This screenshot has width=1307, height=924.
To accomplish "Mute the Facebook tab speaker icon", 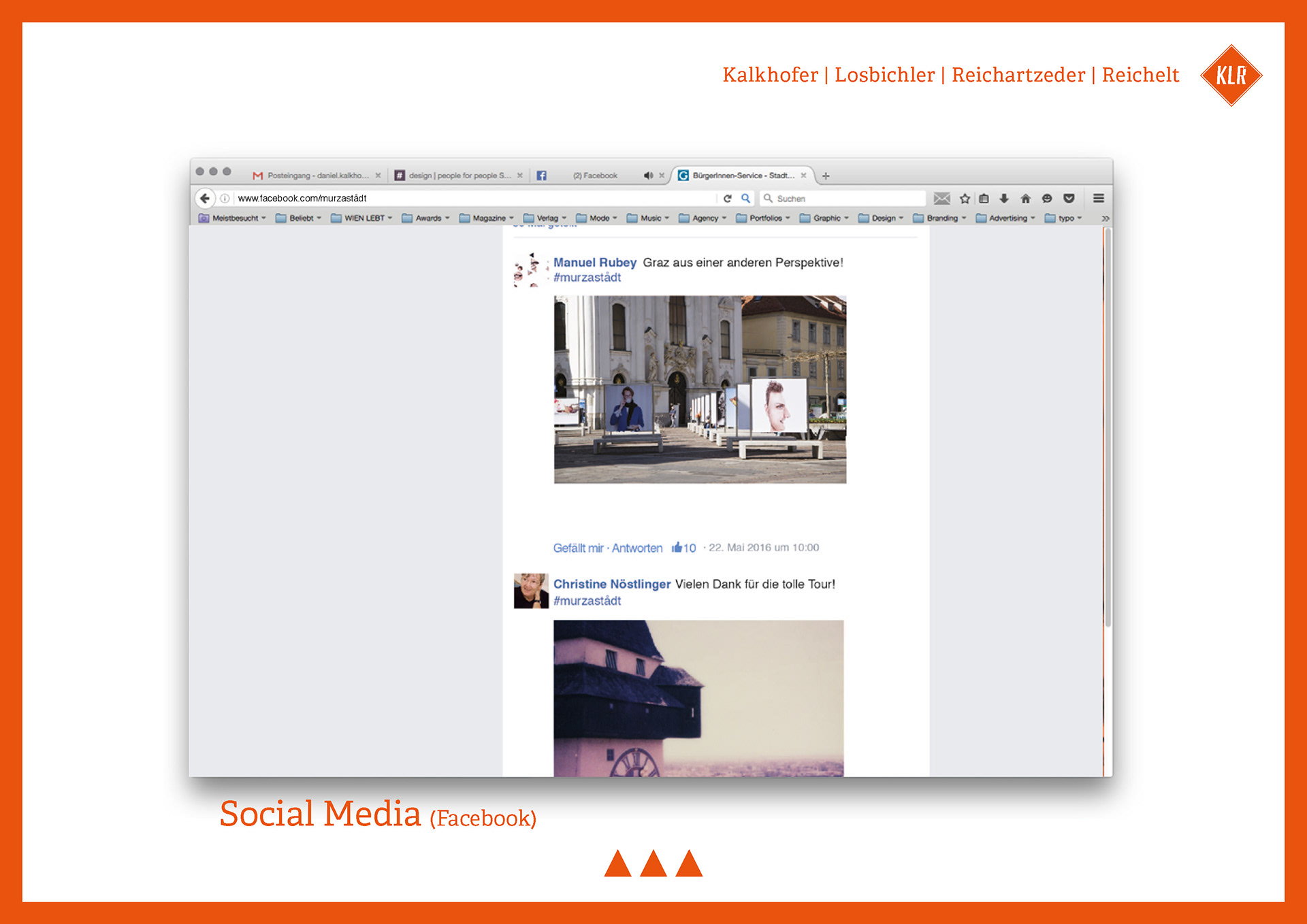I will (x=648, y=176).
